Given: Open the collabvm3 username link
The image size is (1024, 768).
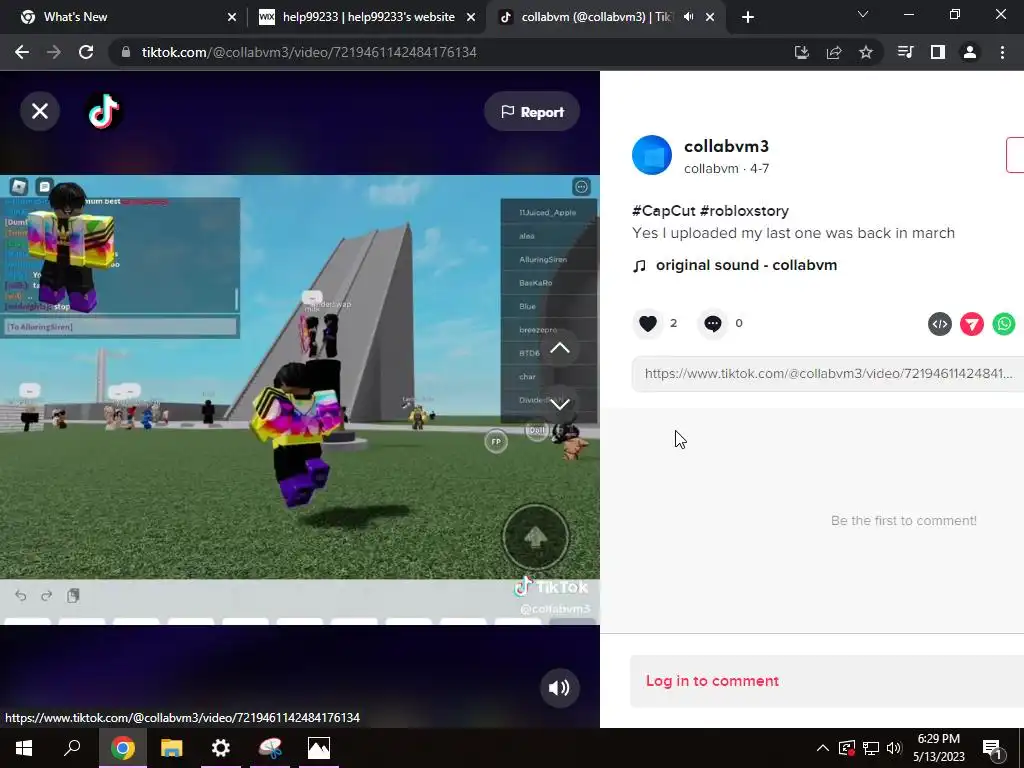Looking at the screenshot, I should 726,146.
